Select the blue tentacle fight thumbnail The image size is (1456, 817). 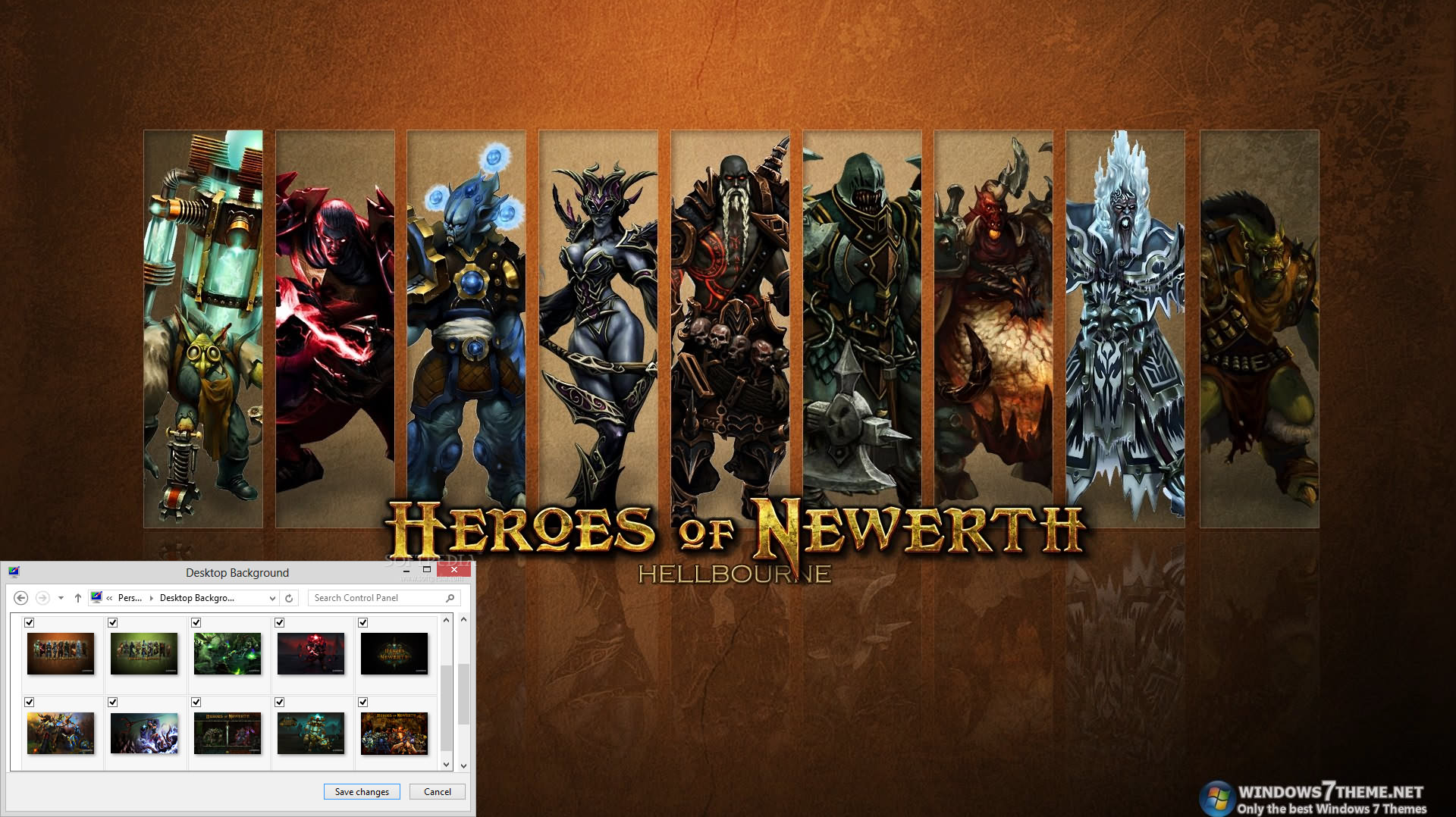coord(144,733)
